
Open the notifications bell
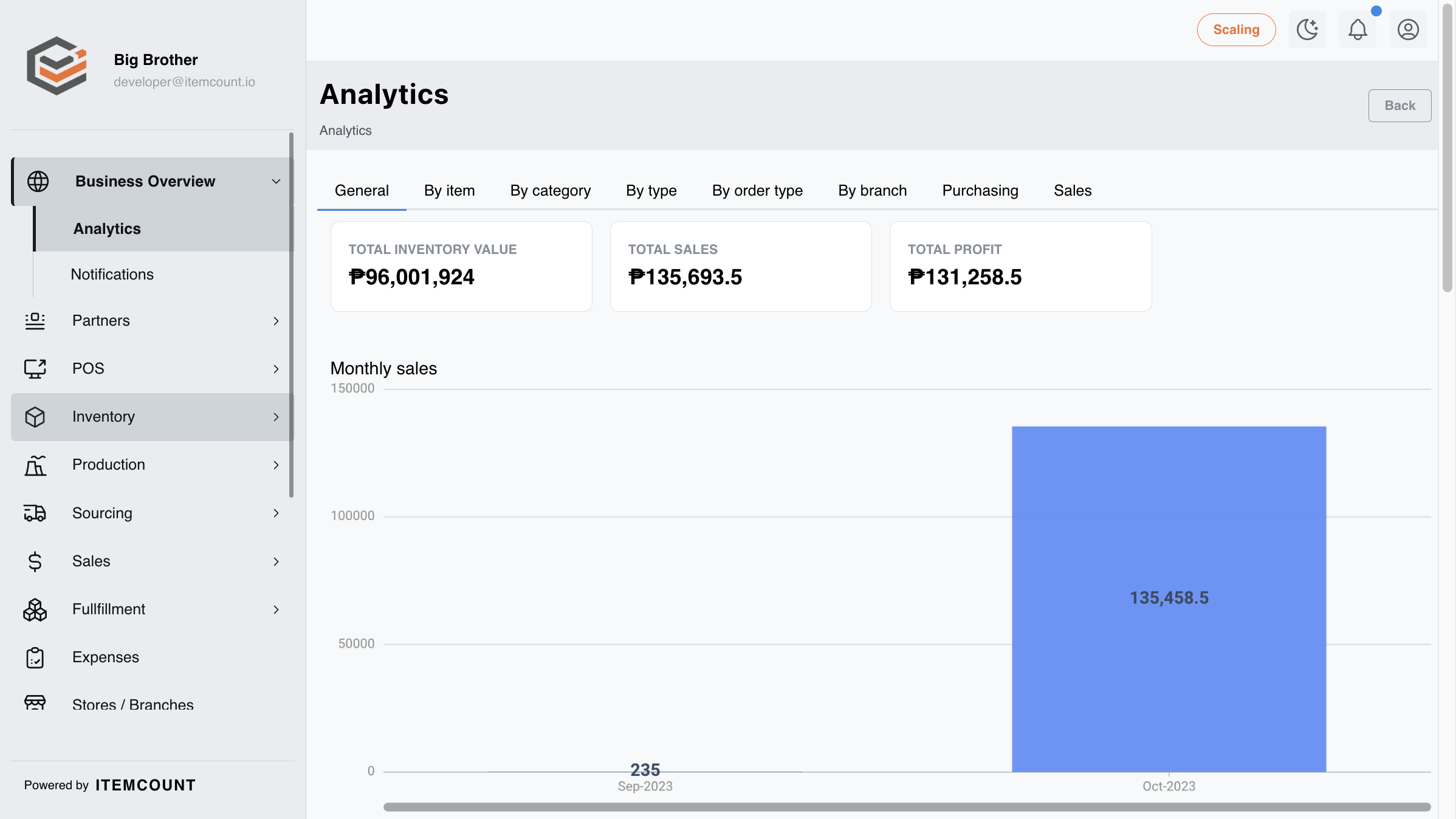pyautogui.click(x=1358, y=30)
